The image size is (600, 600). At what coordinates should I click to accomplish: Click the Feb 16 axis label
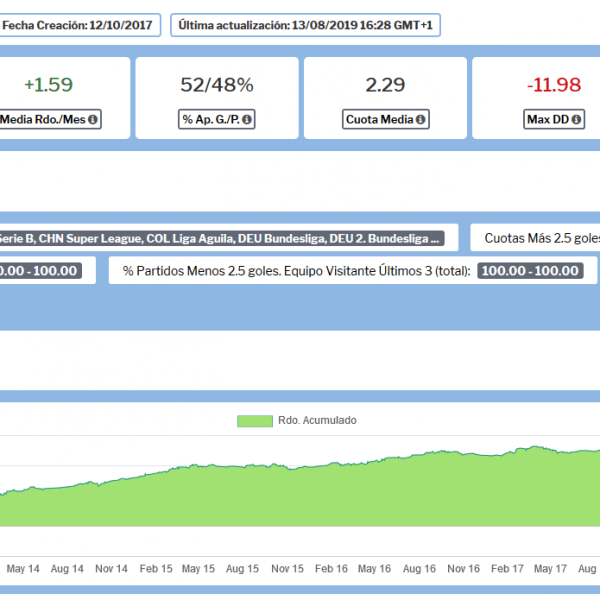(x=331, y=569)
